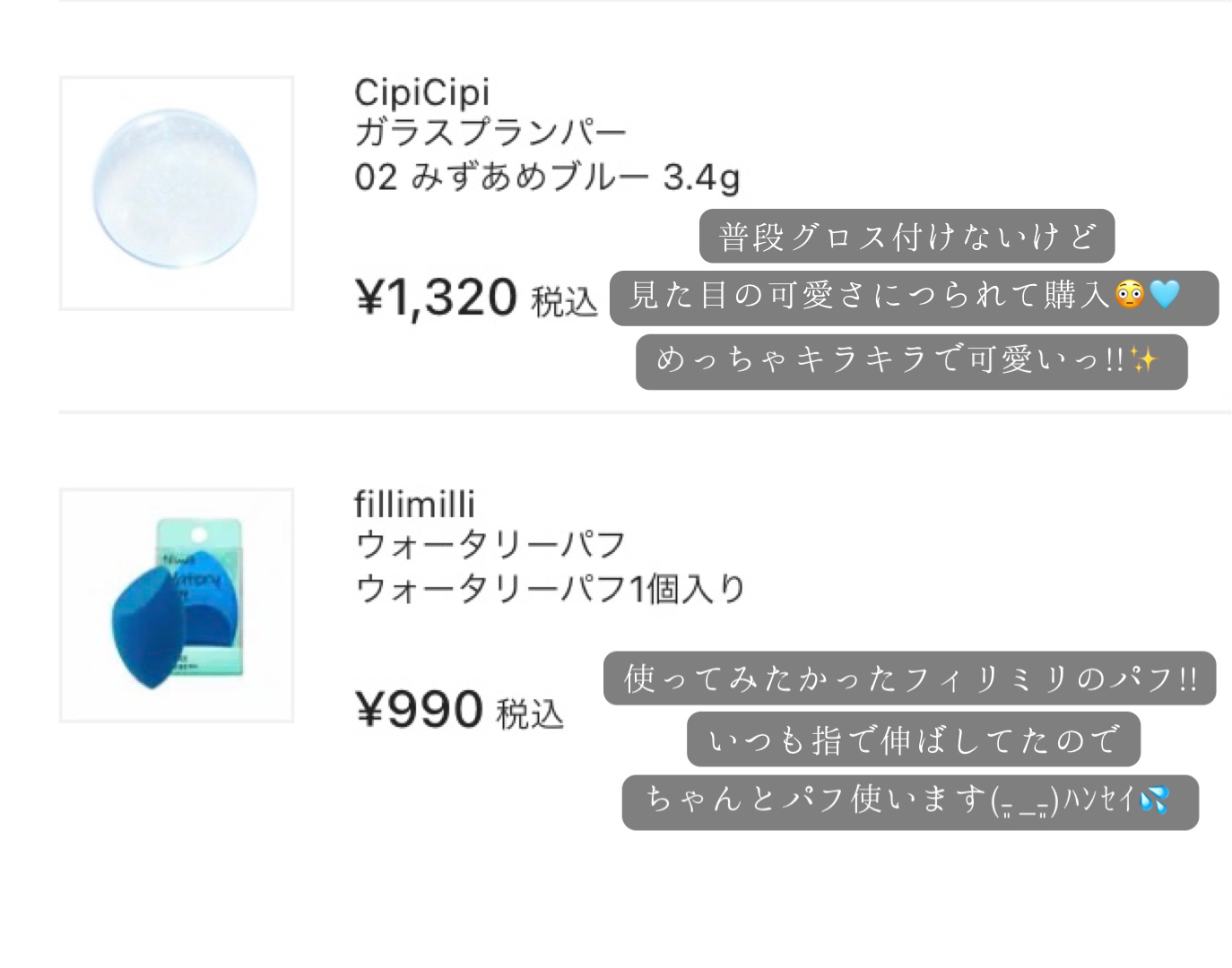The width and height of the screenshot is (1232, 968).
Task: Select the いつも指で伸ばしてたので caption
Action: click(913, 740)
